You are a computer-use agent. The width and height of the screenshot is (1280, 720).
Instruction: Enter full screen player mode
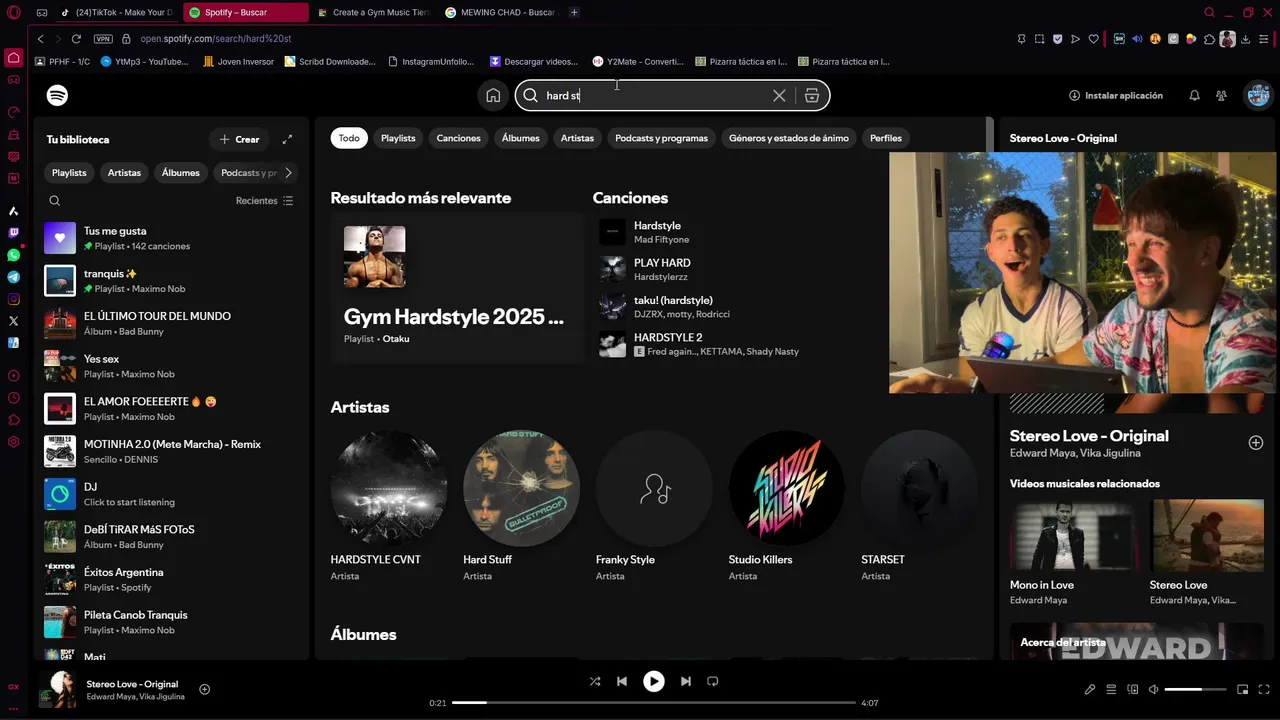[x=1264, y=689]
